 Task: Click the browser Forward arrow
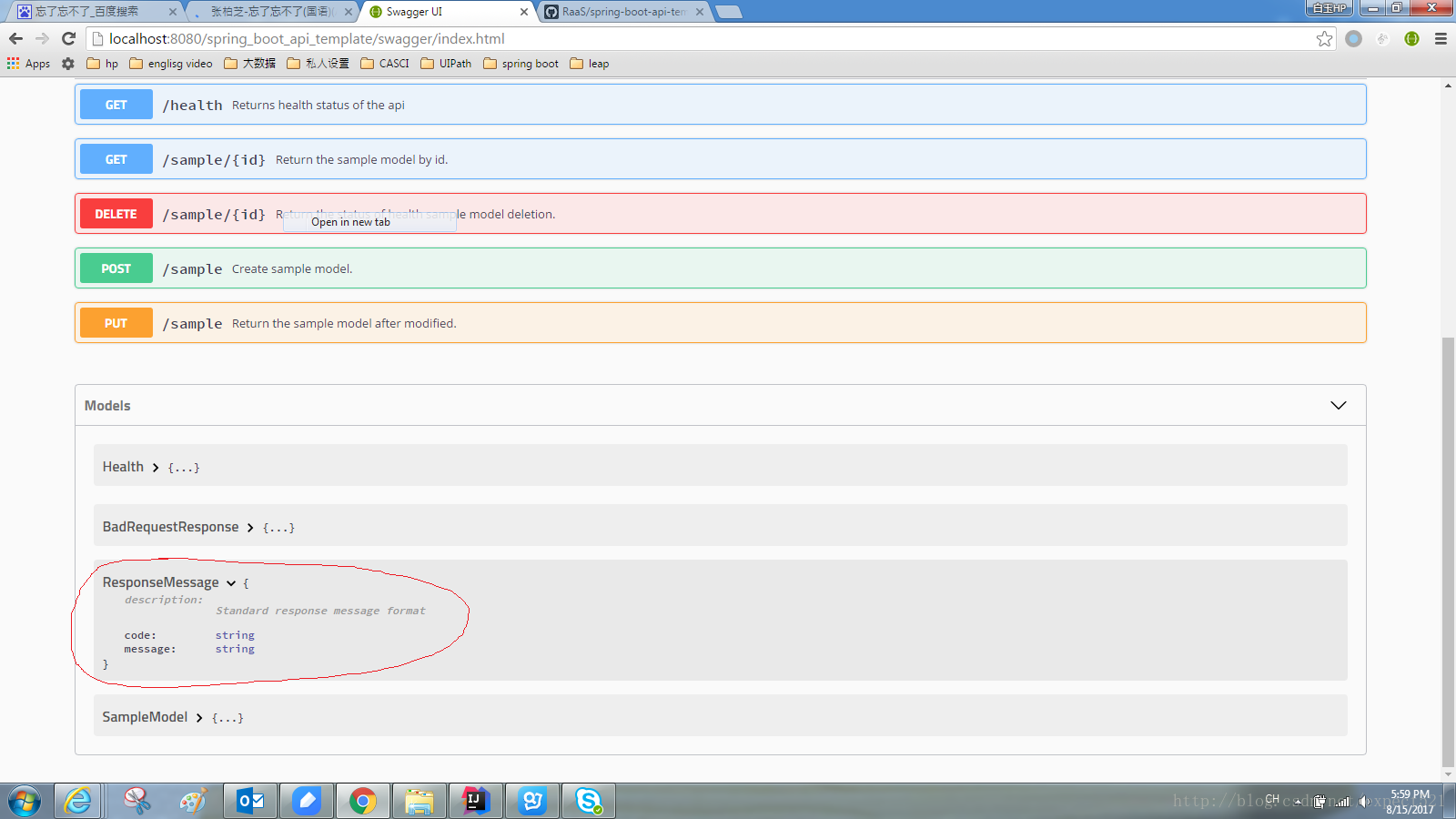click(42, 38)
